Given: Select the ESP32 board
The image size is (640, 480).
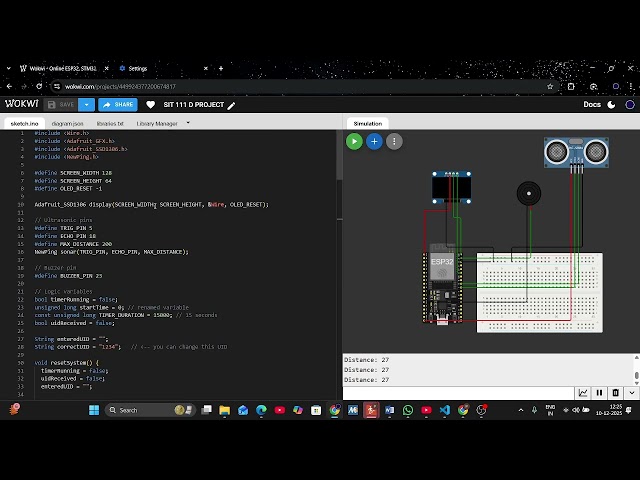Looking at the screenshot, I should pos(442,284).
